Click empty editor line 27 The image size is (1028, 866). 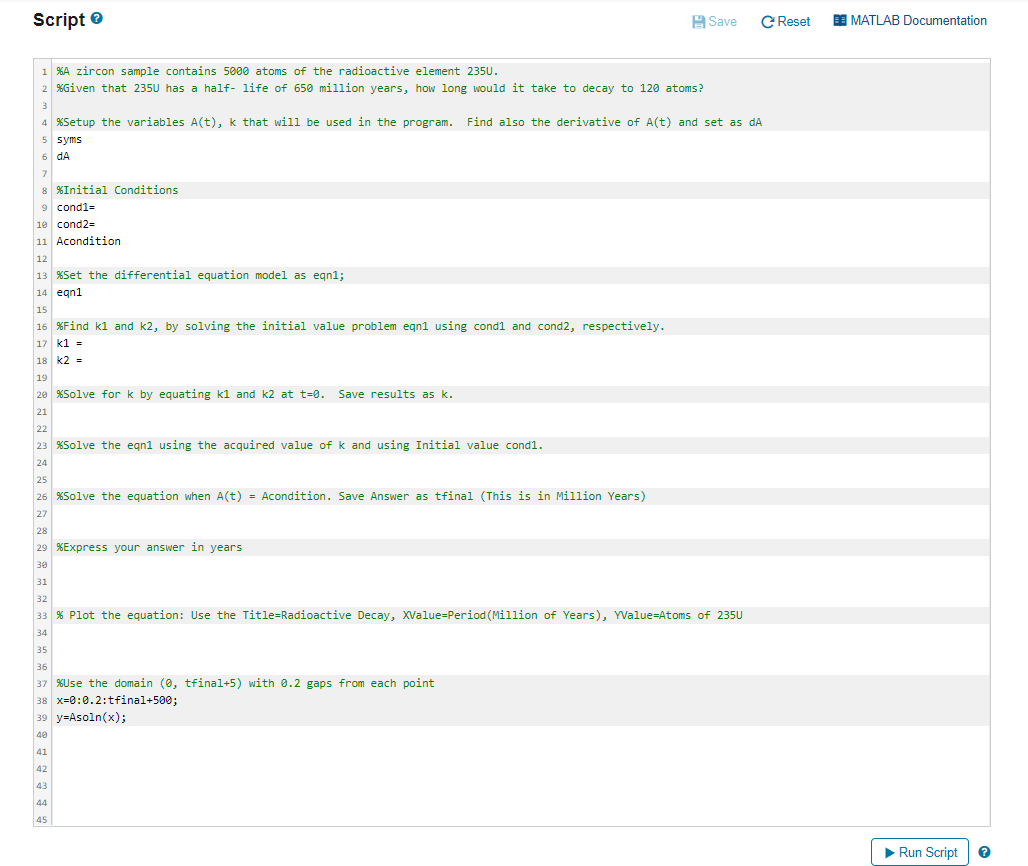click(521, 514)
